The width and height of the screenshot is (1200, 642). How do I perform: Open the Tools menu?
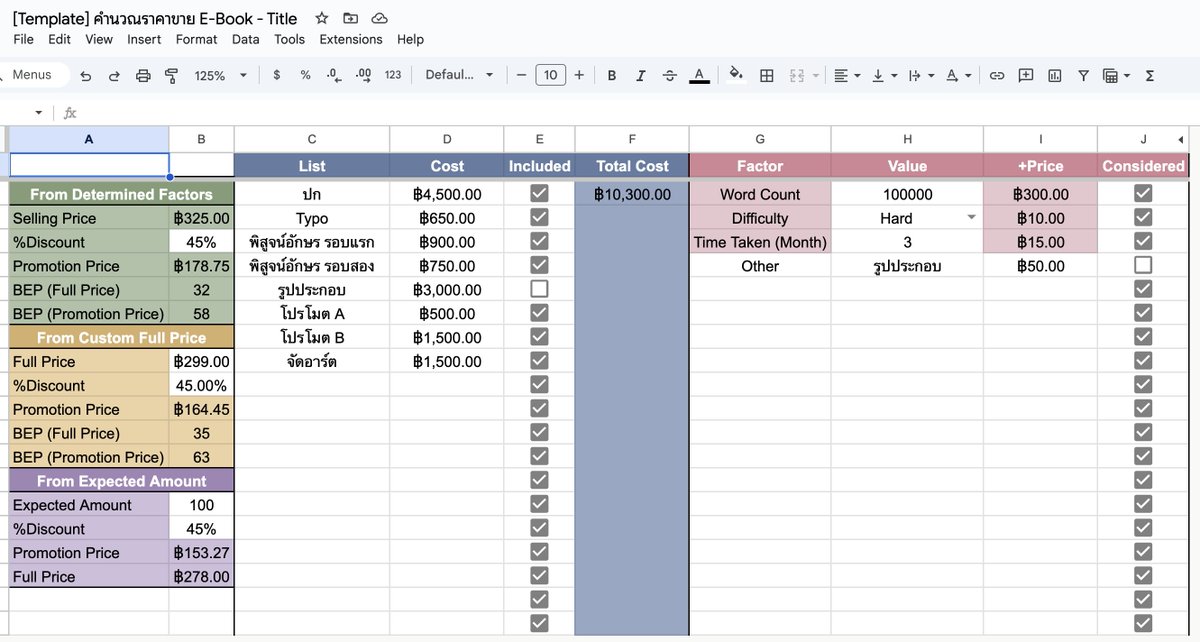point(289,39)
